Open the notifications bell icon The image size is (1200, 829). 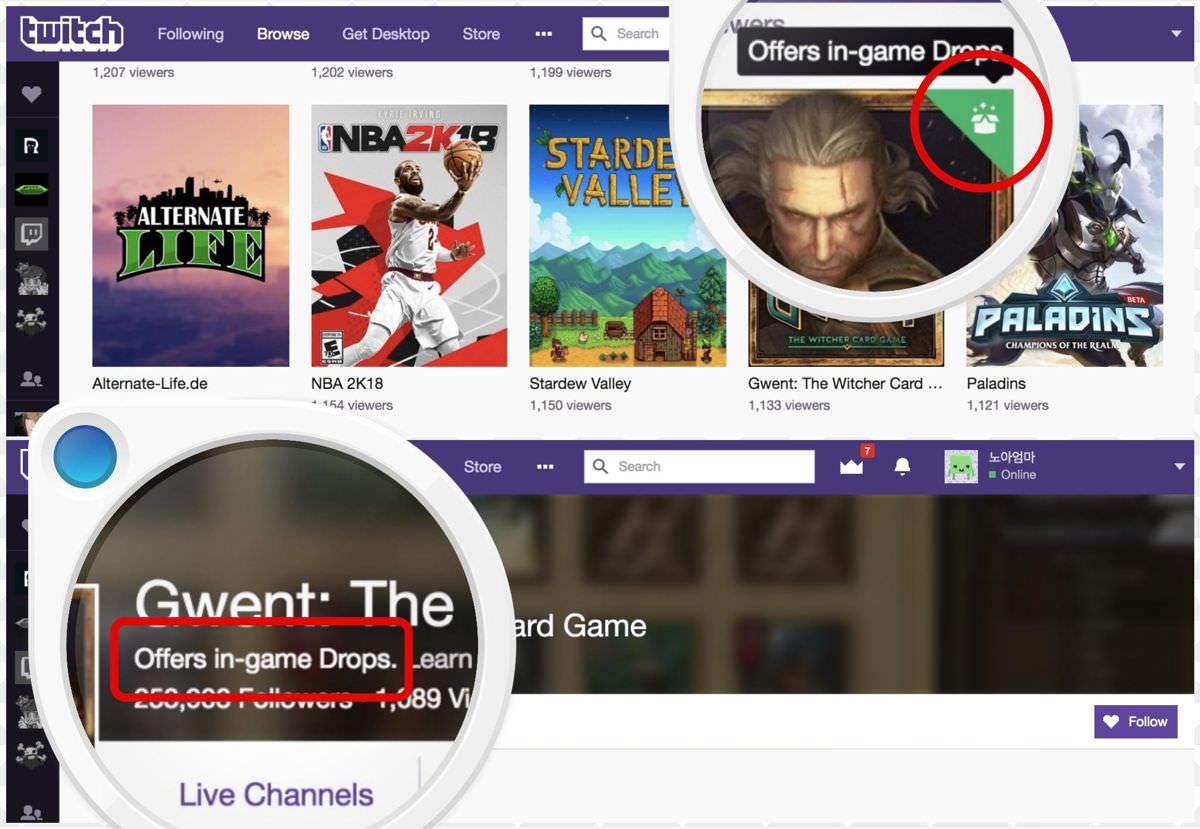902,467
